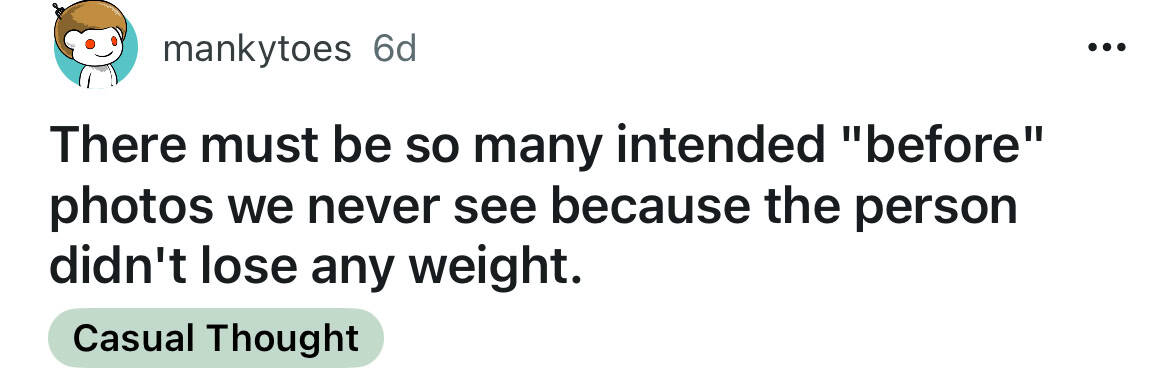Click the word "Casual" inside the flair
Image resolution: width=1158 pixels, height=379 pixels.
click(134, 338)
